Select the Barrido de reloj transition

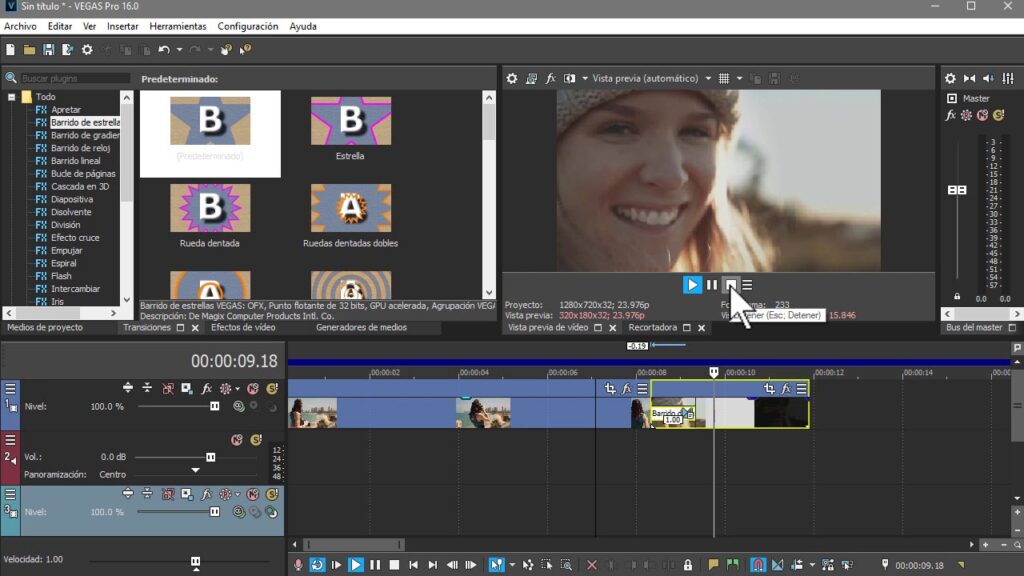[80, 148]
